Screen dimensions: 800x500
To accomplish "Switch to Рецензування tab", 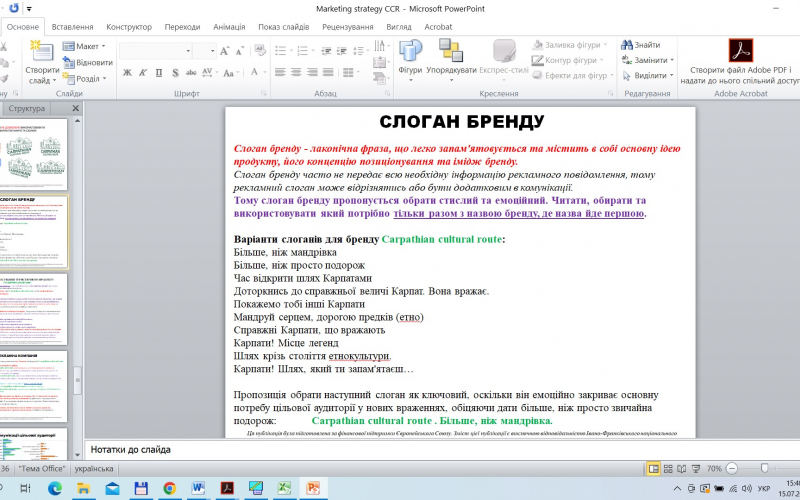I will (347, 27).
